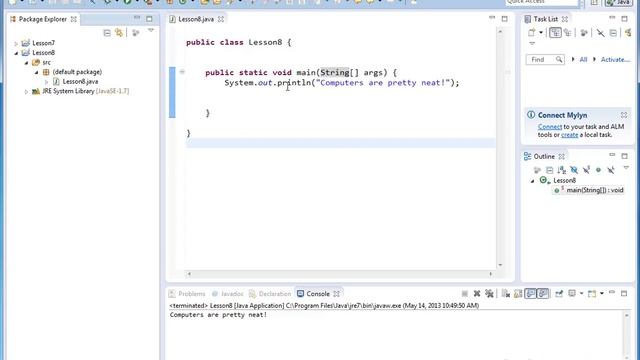640x360 pixels.
Task: Hide completed tasks in Task List
Action: [x=600, y=33]
